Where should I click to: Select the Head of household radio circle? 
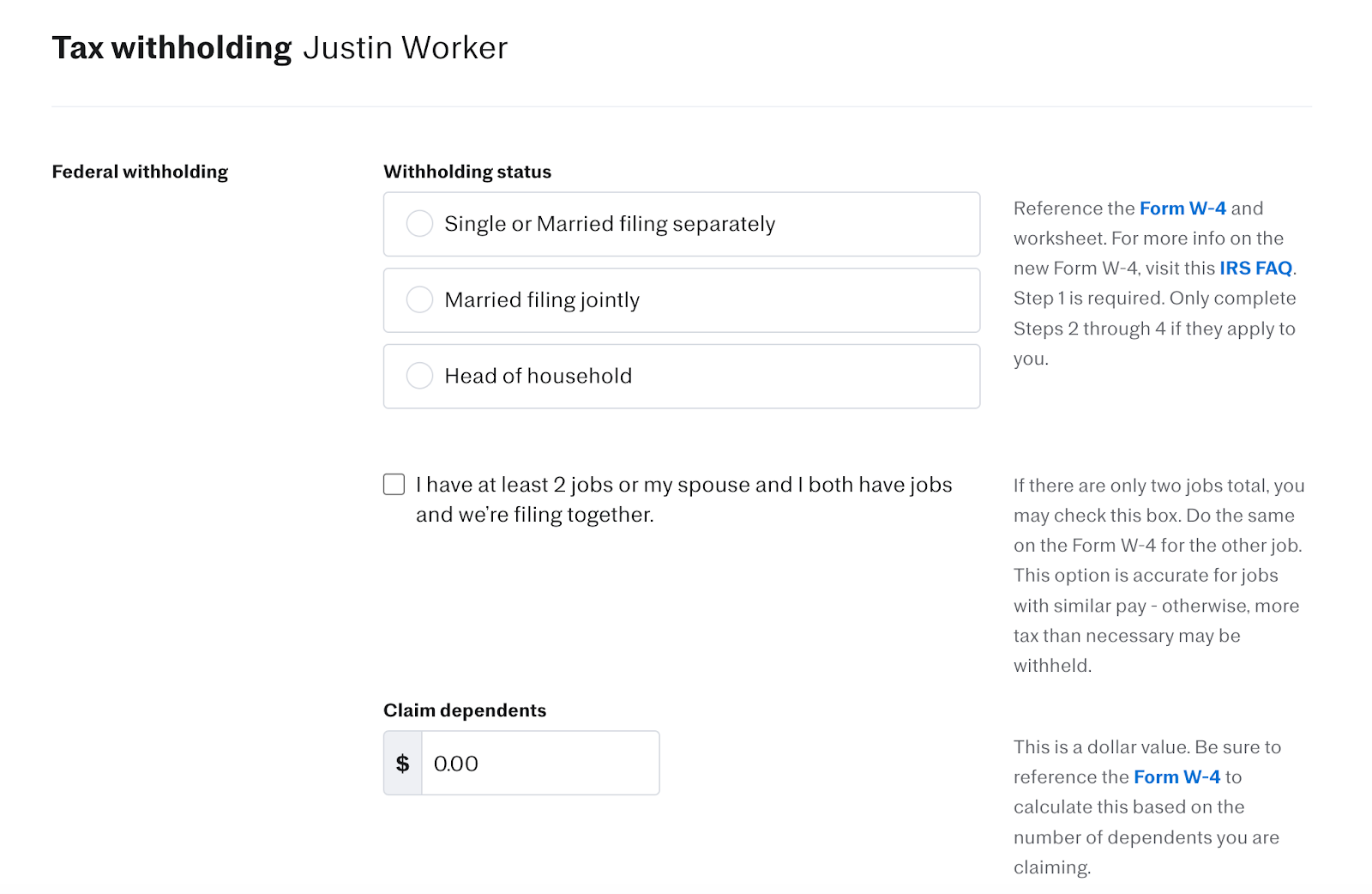tap(419, 376)
